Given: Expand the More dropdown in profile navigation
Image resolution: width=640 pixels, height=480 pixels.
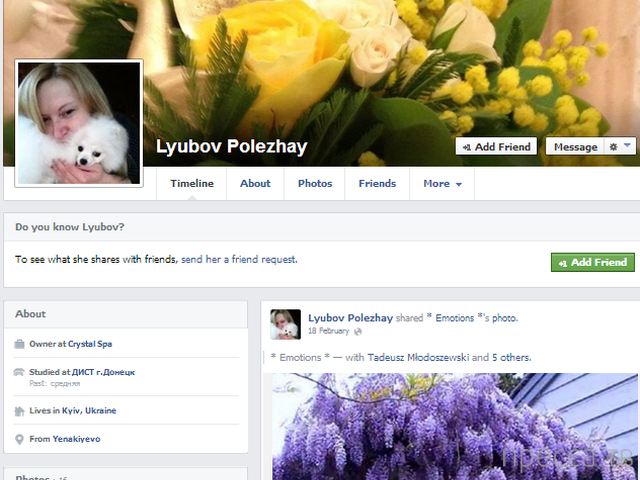Looking at the screenshot, I should (x=442, y=184).
